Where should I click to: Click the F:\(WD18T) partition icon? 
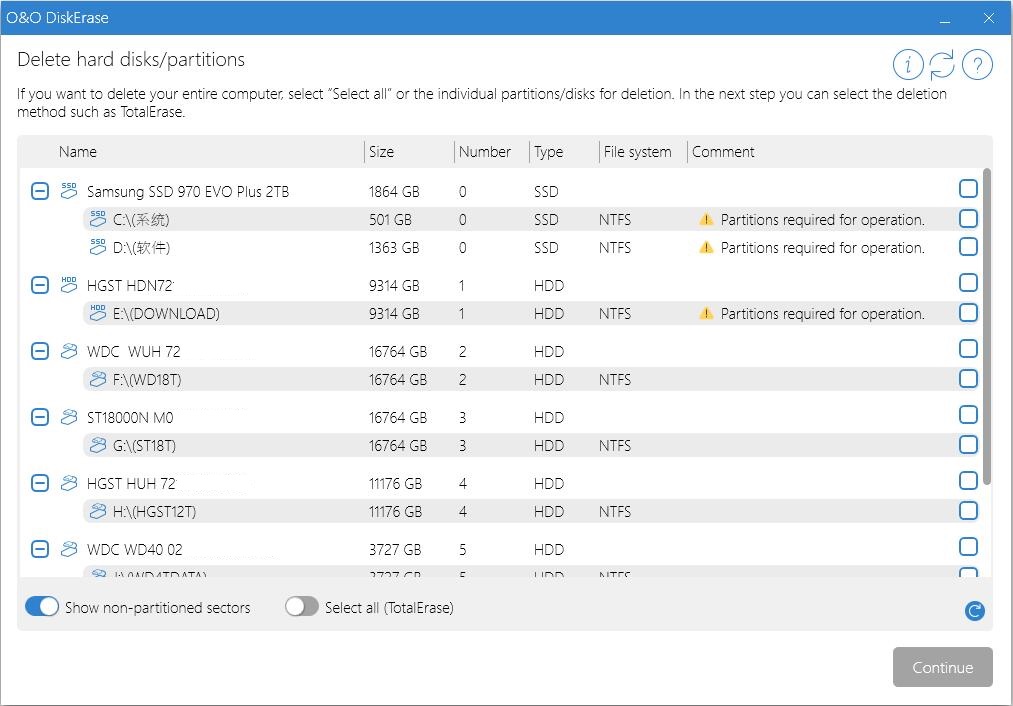[x=98, y=379]
